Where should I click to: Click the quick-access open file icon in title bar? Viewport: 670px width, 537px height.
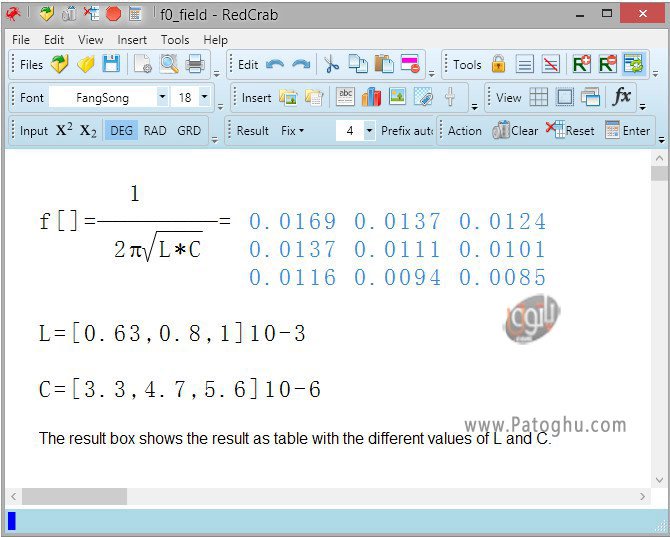(47, 14)
